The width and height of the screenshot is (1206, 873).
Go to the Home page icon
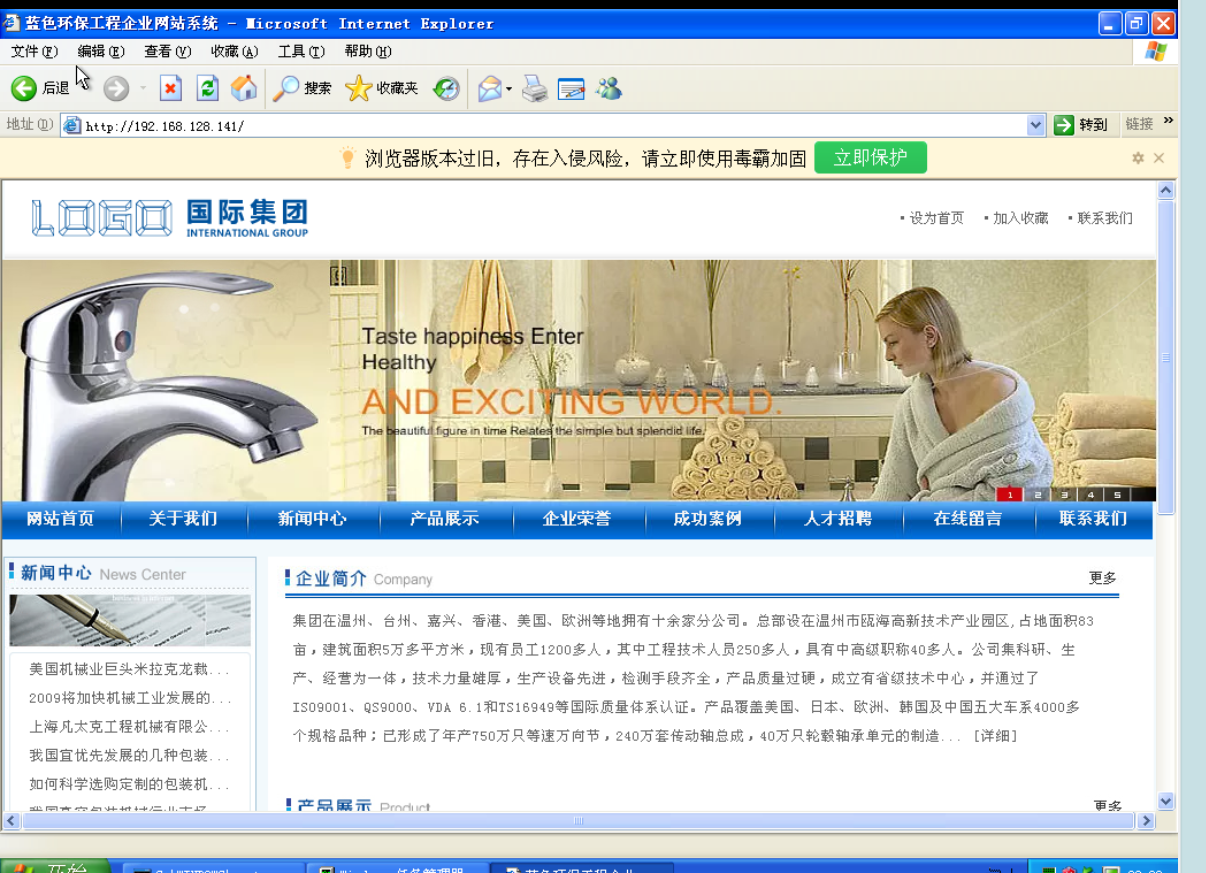click(x=243, y=89)
